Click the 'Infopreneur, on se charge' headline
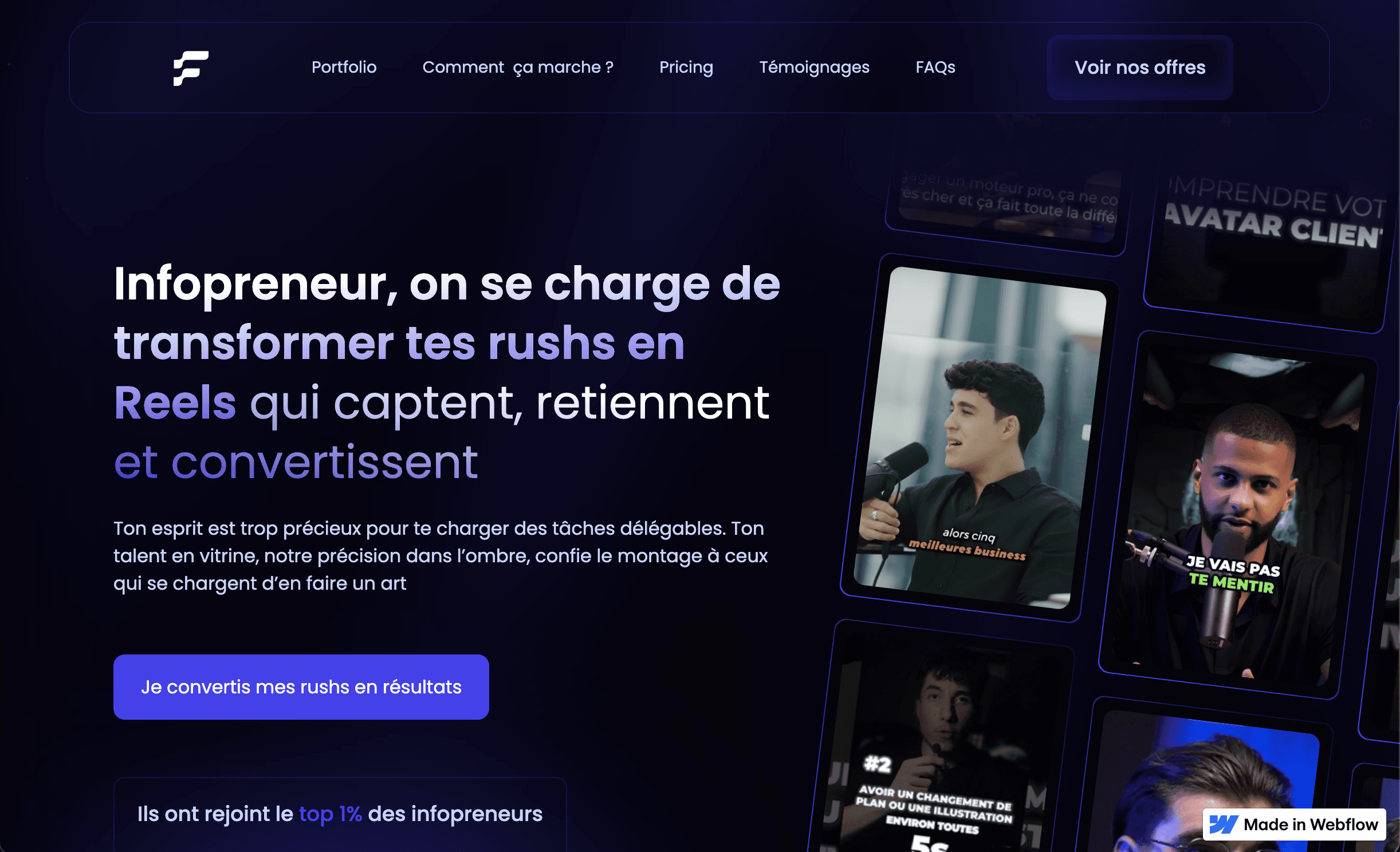The image size is (1400, 852). (x=447, y=372)
